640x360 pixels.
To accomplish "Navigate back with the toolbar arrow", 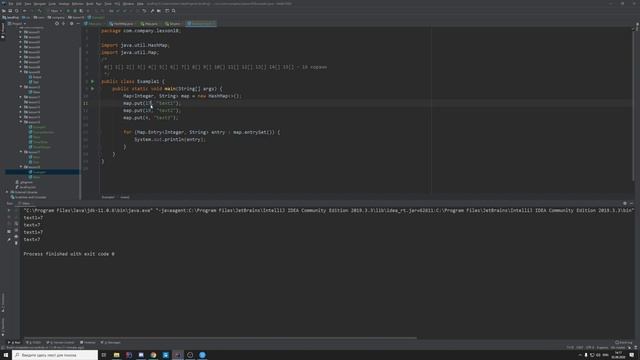I will (x=24, y=11).
